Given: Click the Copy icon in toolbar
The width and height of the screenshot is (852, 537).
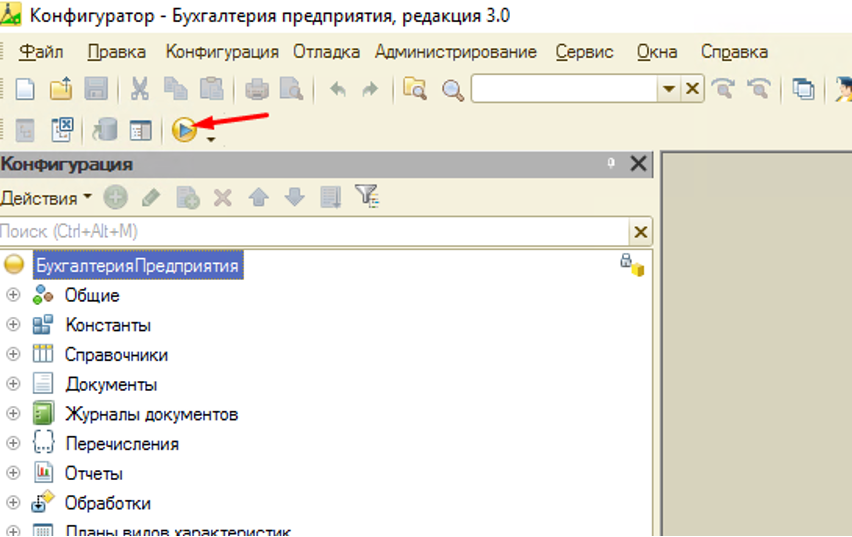Looking at the screenshot, I should (x=176, y=89).
